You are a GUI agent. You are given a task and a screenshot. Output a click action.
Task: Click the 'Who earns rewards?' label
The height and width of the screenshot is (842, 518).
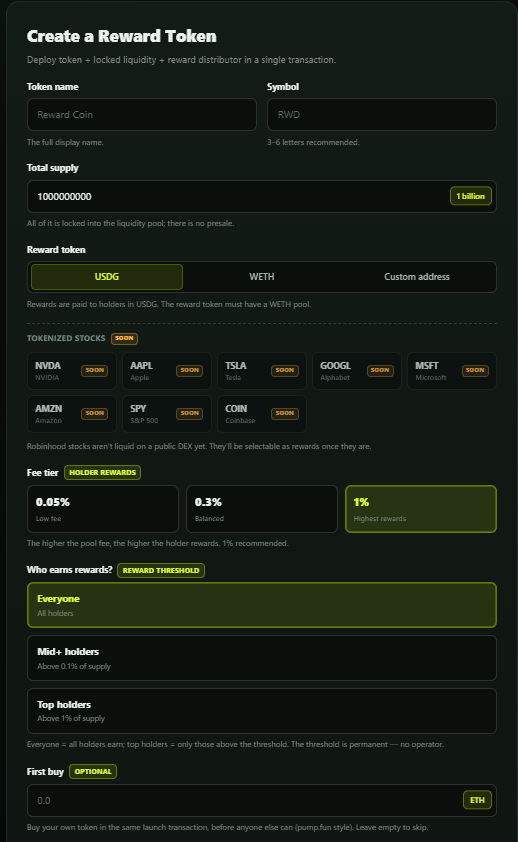70,570
